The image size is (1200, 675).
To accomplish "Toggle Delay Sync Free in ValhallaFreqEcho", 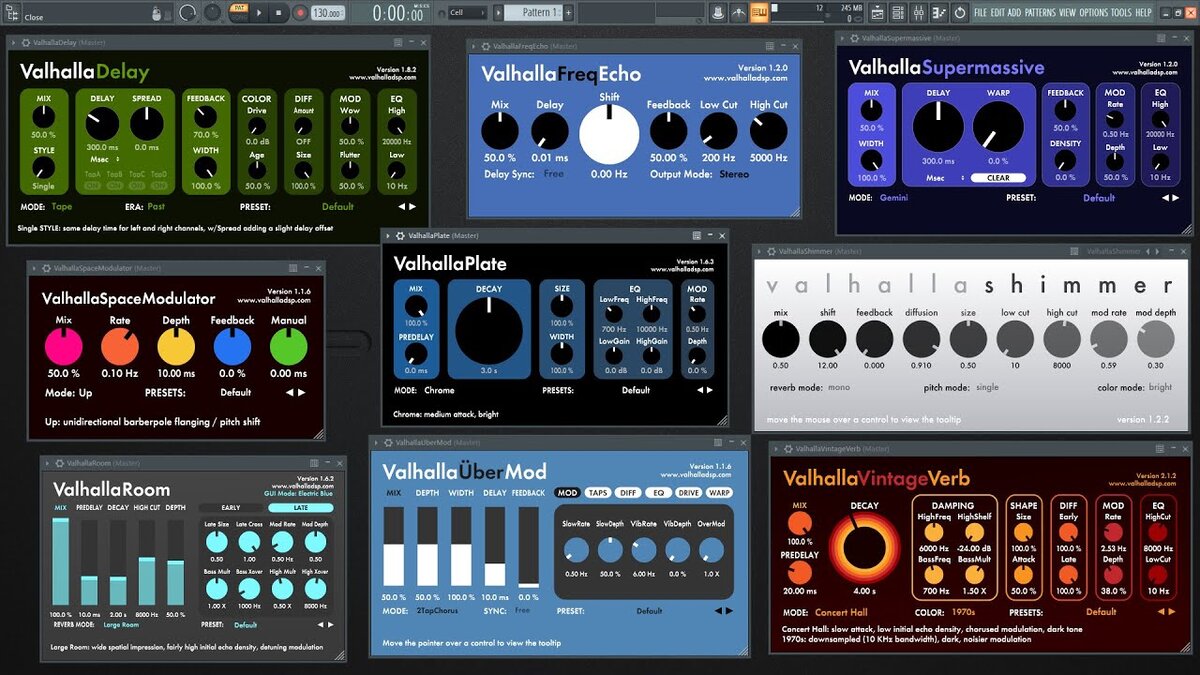I will (554, 174).
